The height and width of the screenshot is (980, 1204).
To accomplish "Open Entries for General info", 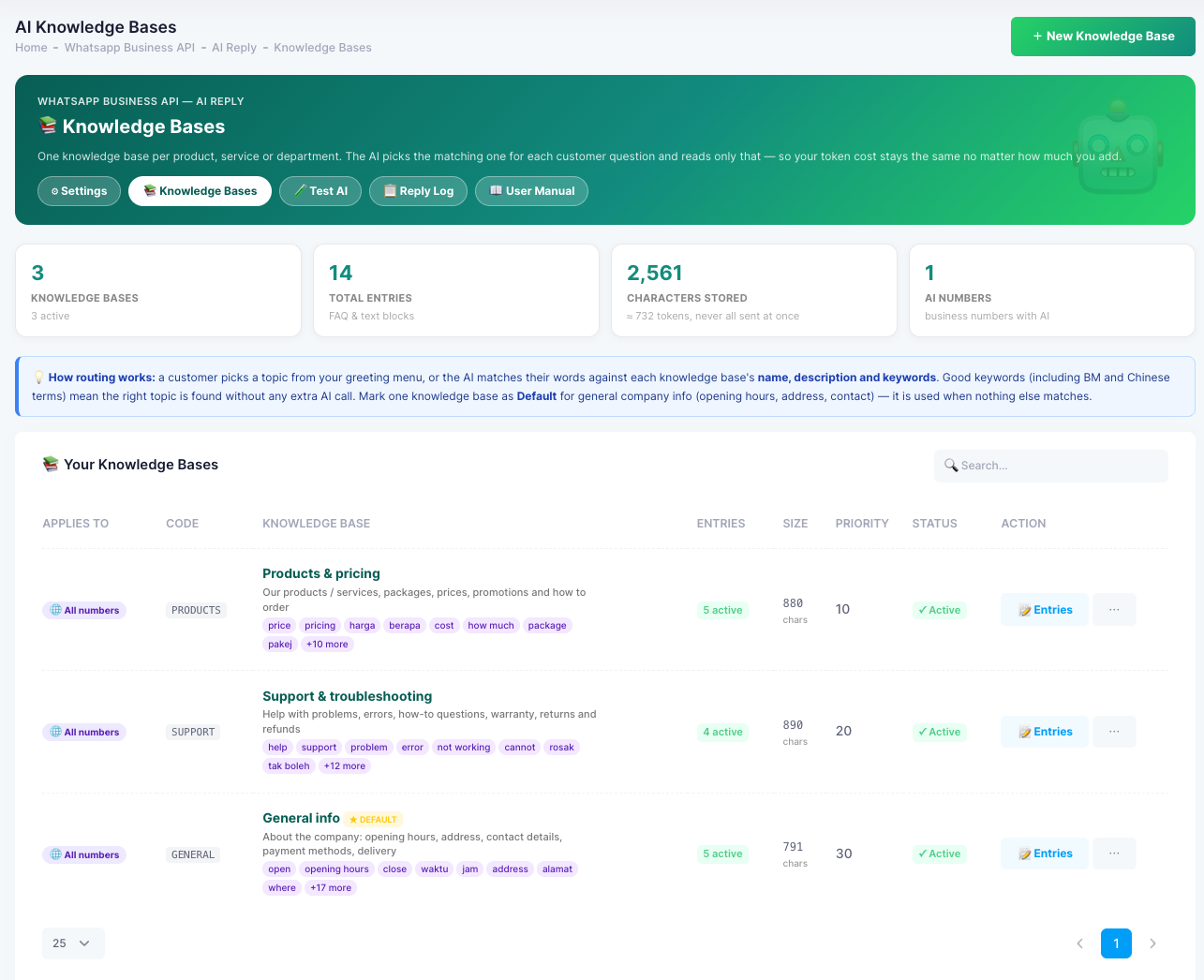I will (1045, 854).
